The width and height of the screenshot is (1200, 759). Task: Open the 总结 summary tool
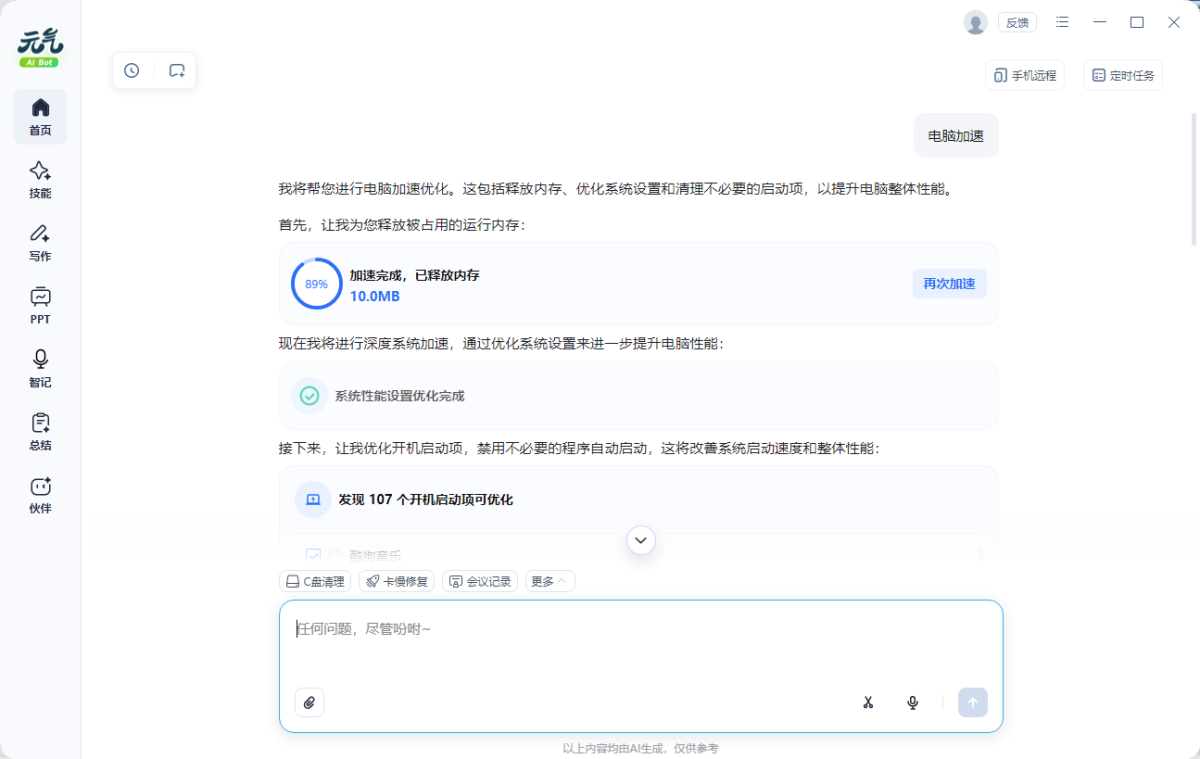coord(40,431)
